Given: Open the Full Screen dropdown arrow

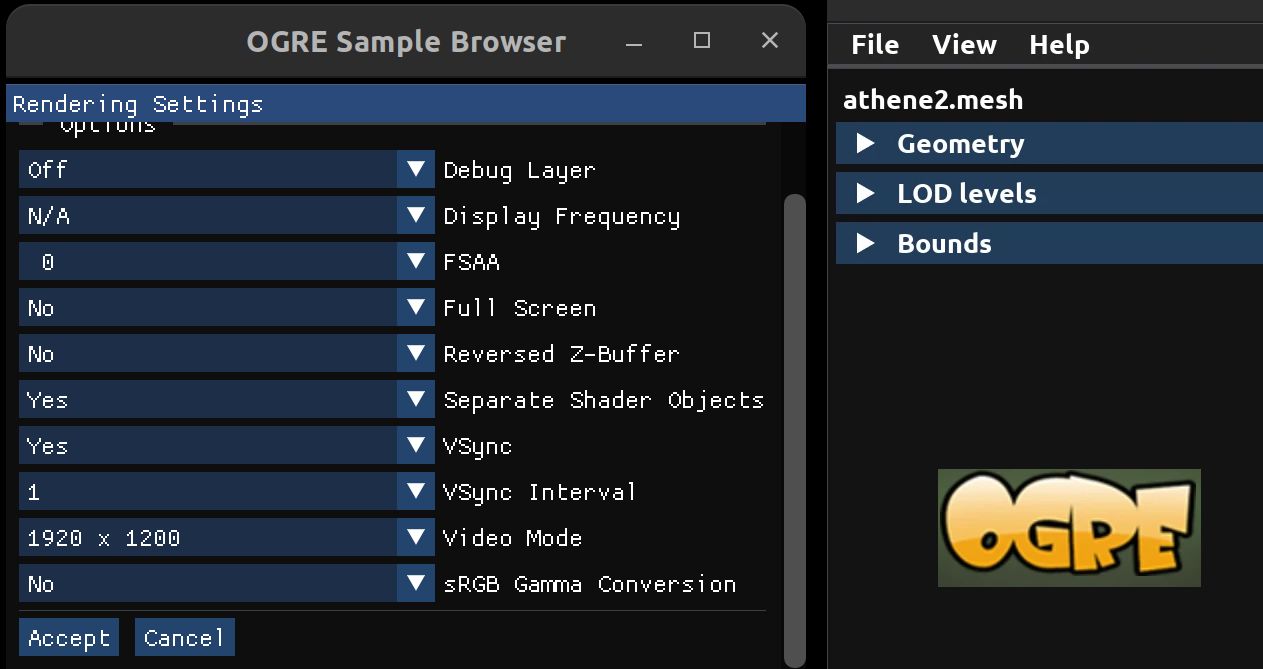Looking at the screenshot, I should [x=416, y=308].
